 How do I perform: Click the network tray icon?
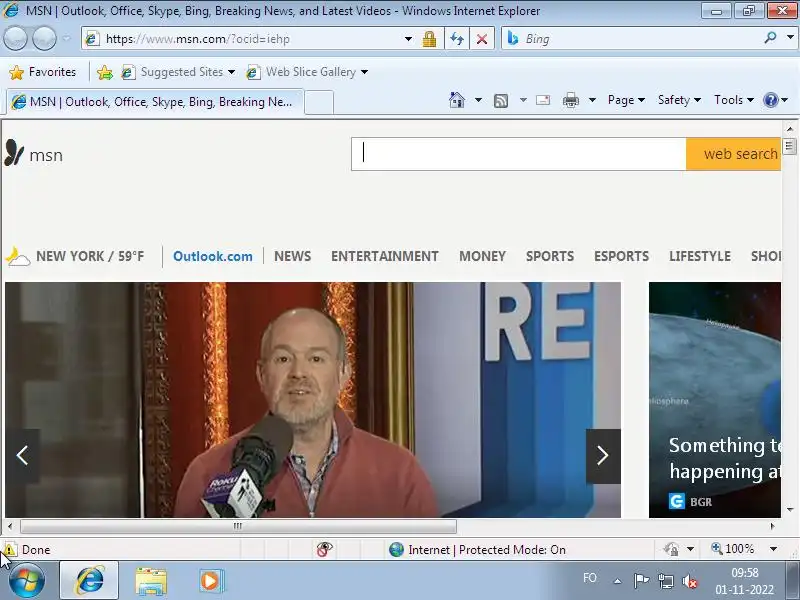coord(665,581)
